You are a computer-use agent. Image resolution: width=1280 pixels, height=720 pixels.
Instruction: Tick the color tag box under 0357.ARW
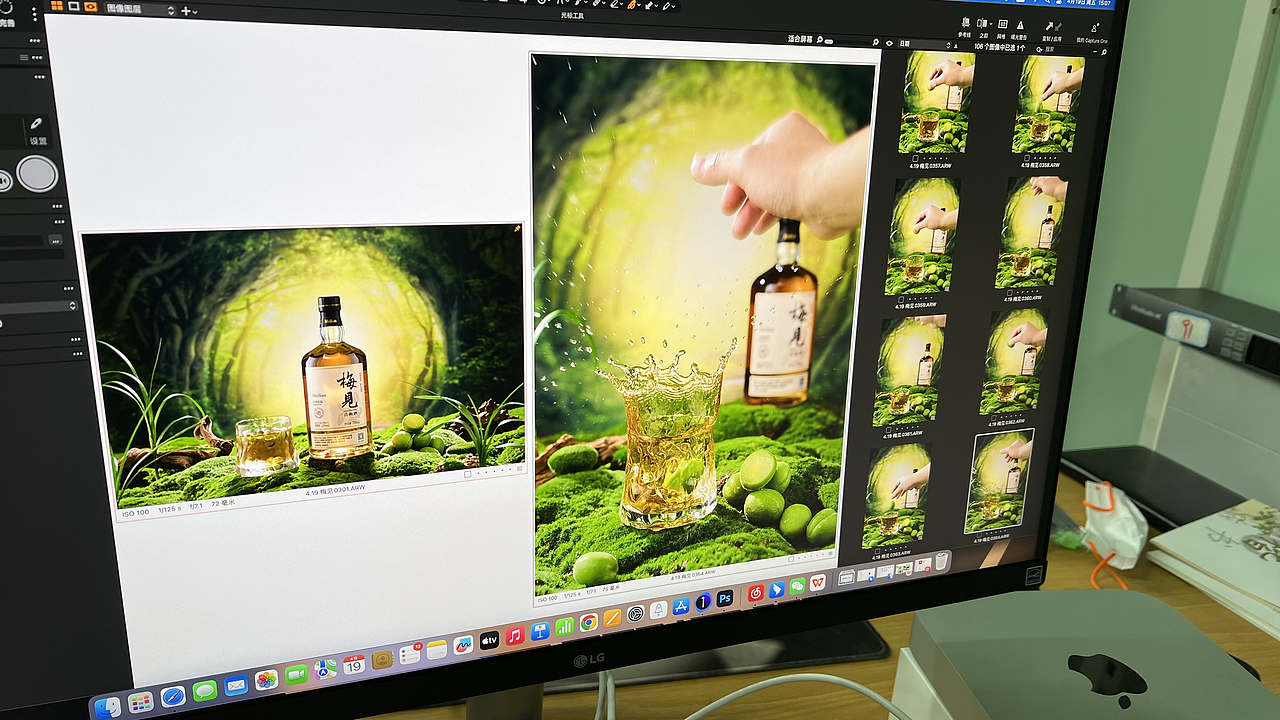coord(916,157)
